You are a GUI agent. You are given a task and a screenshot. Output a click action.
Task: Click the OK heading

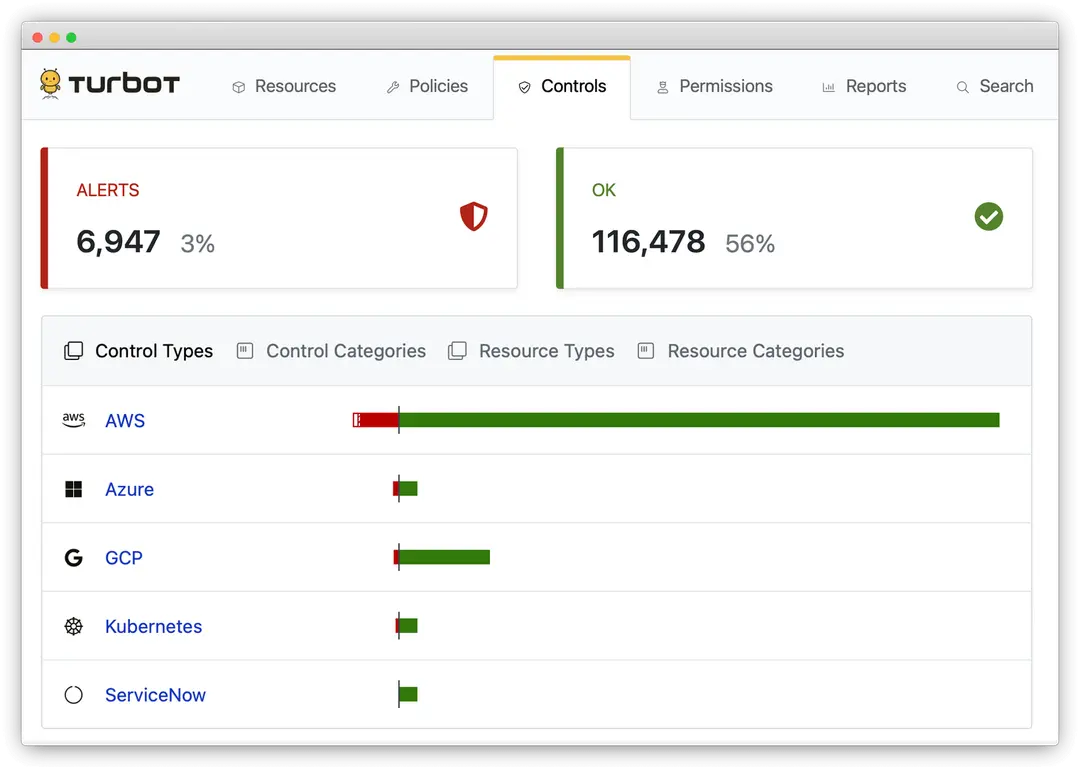[604, 190]
